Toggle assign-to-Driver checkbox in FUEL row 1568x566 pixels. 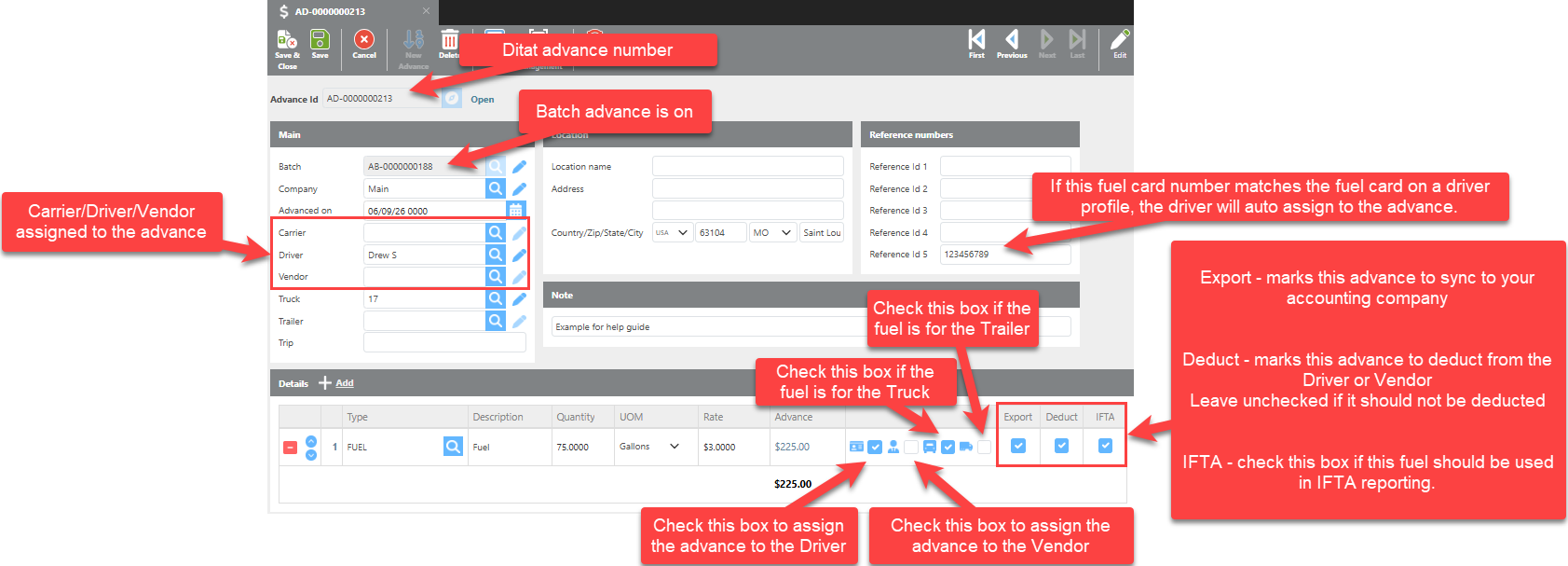(875, 447)
